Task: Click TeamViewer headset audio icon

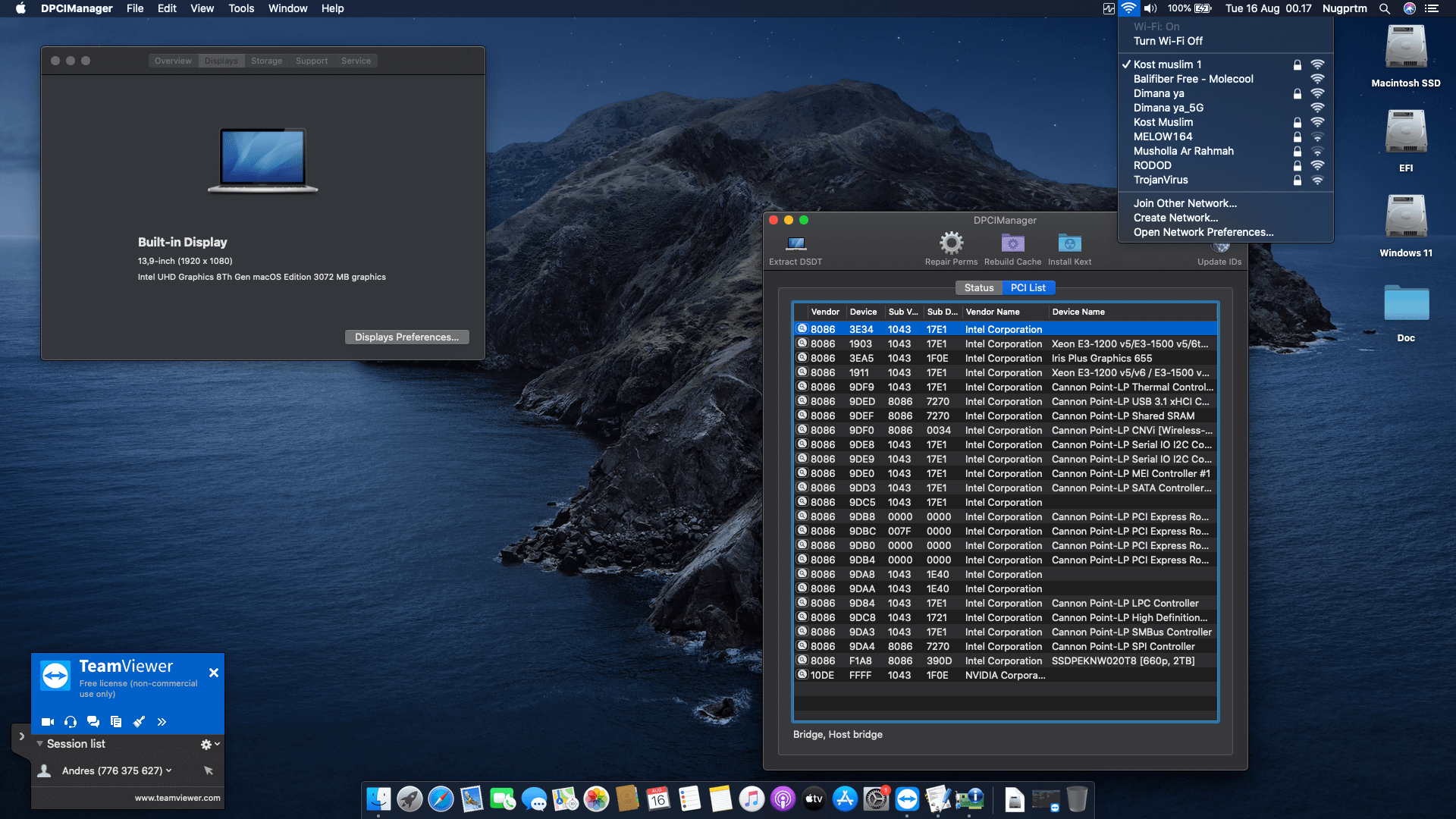Action: pos(71,722)
